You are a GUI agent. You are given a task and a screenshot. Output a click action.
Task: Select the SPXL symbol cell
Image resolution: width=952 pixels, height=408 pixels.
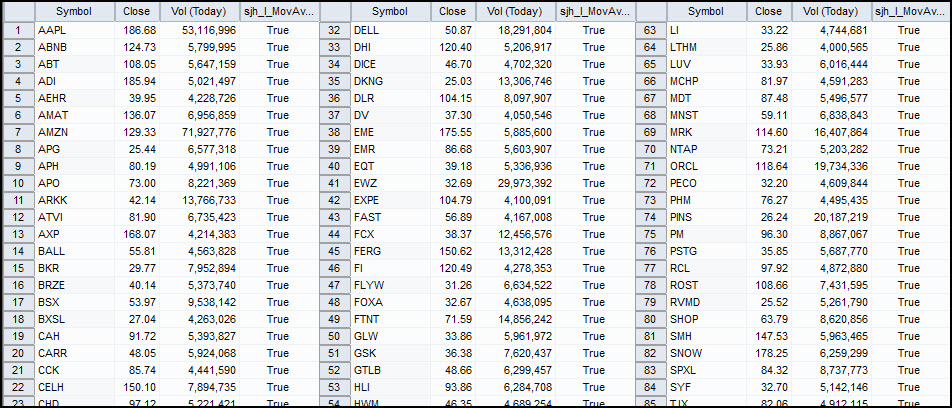[x=707, y=370]
